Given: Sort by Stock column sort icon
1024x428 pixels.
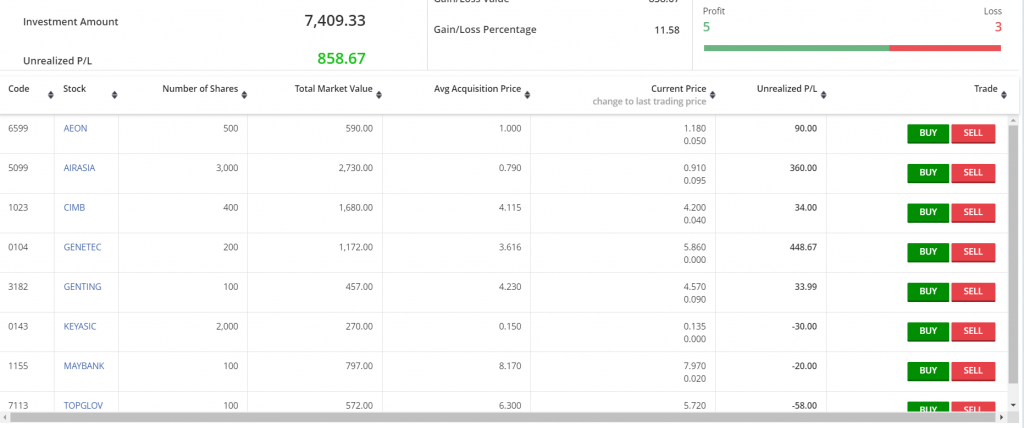Looking at the screenshot, I should pyautogui.click(x=114, y=95).
